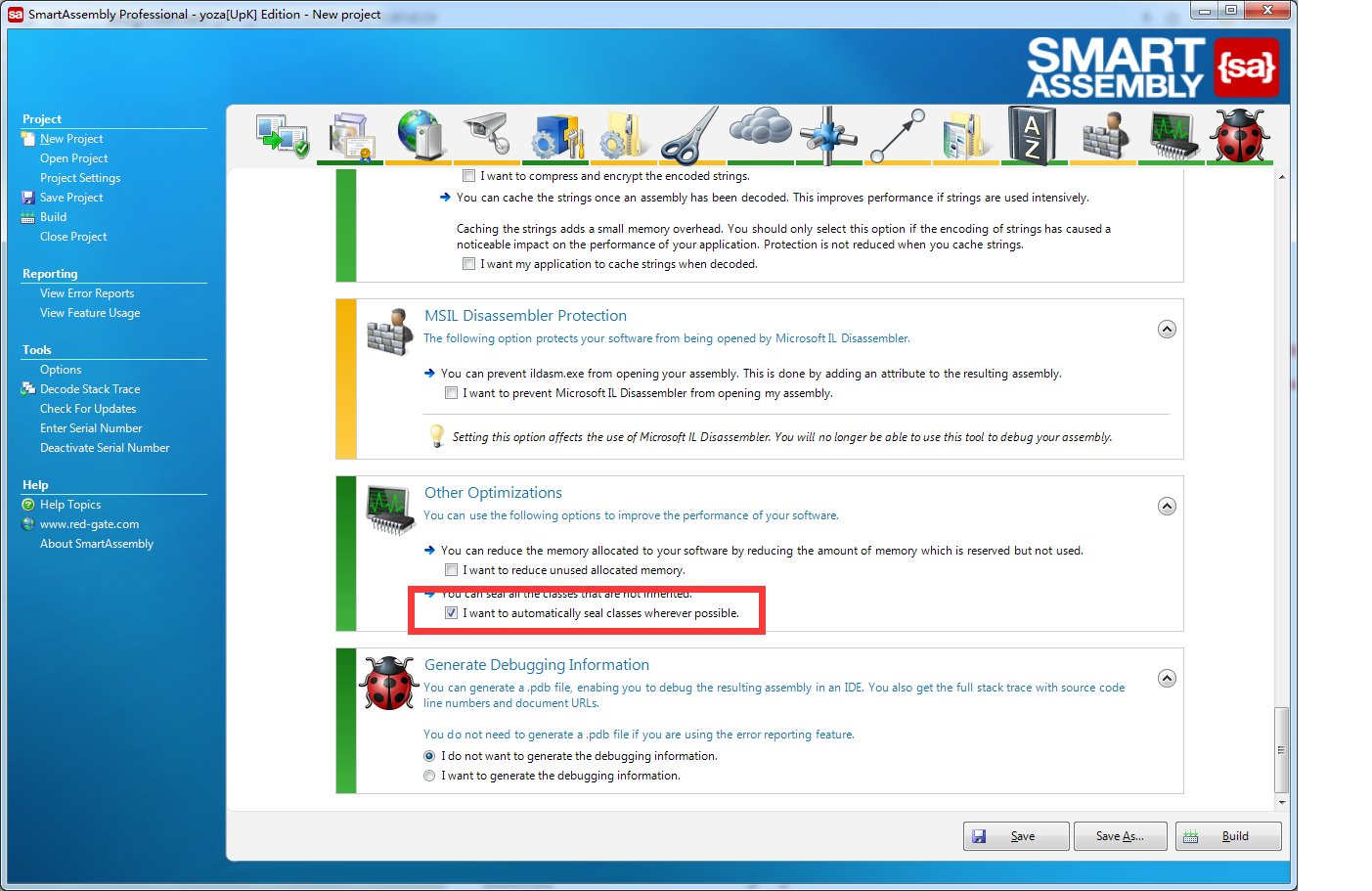Open View Feature Usage
Screen dimensions: 1372x891
(x=90, y=313)
